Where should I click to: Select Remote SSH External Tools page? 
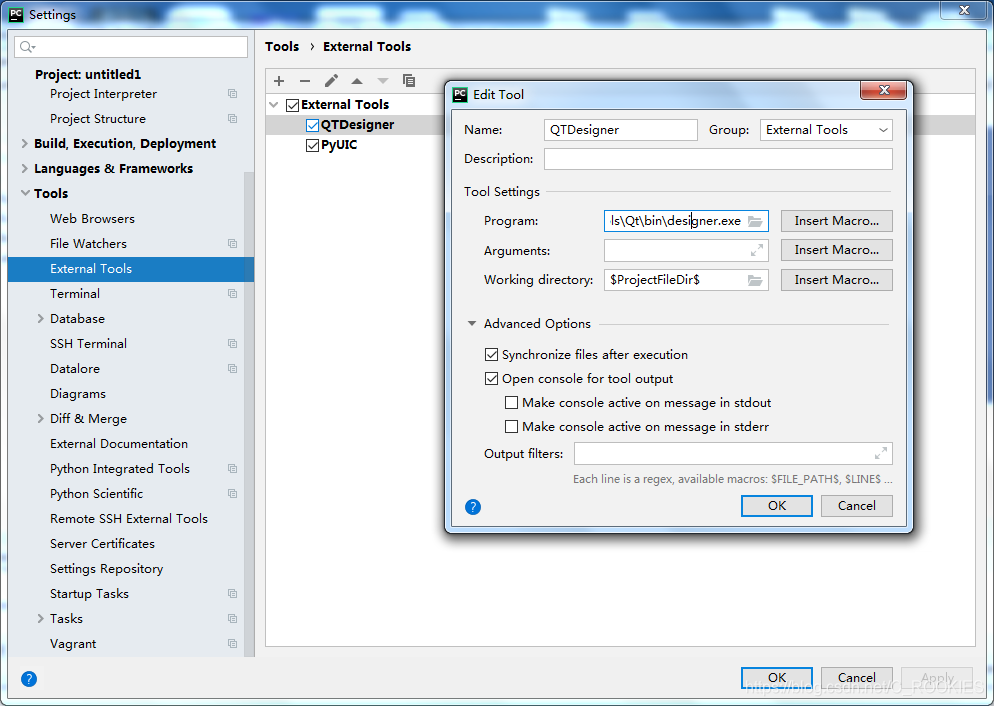(131, 519)
